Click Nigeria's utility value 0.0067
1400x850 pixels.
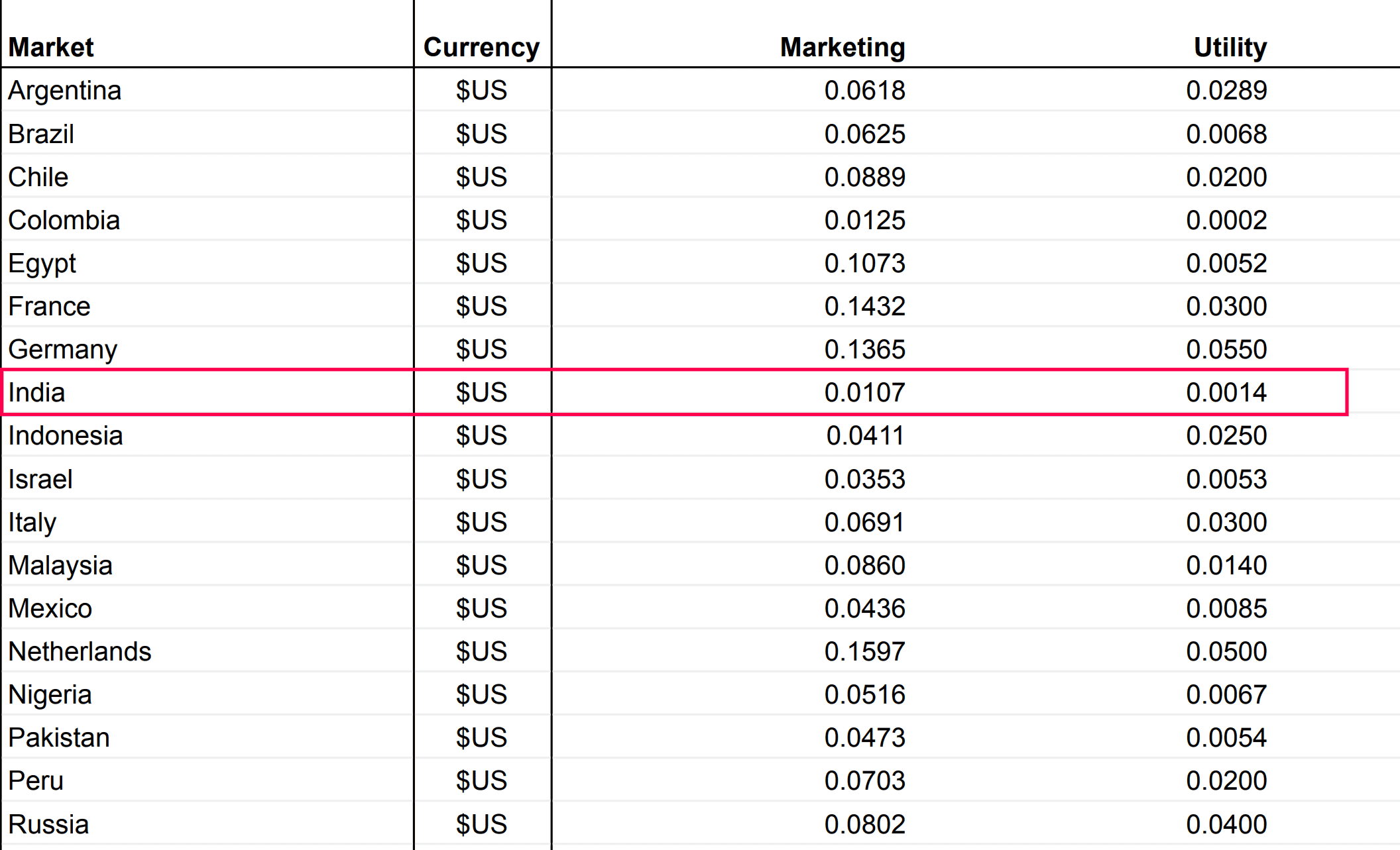point(1226,694)
